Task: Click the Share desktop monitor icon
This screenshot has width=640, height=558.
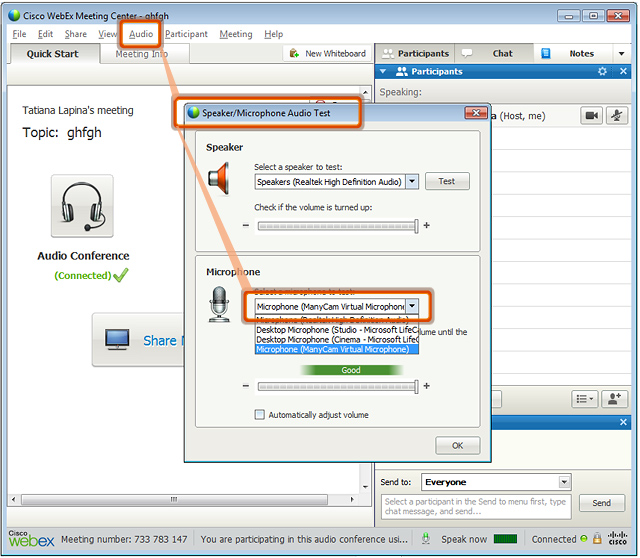Action: pyautogui.click(x=117, y=340)
